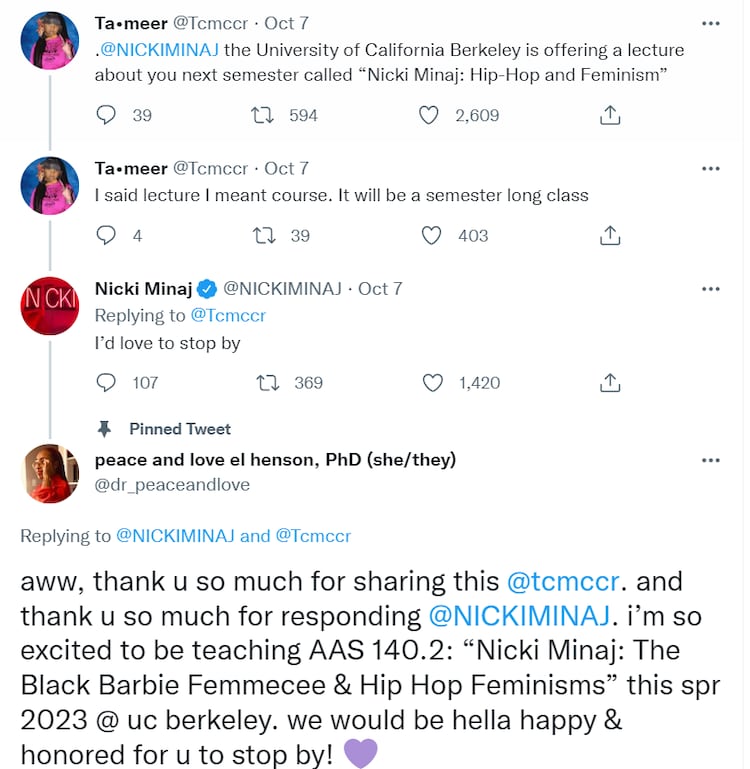The height and width of the screenshot is (769, 750).
Task: Open more options on Nicki Minaj's tweet
Action: coord(710,289)
